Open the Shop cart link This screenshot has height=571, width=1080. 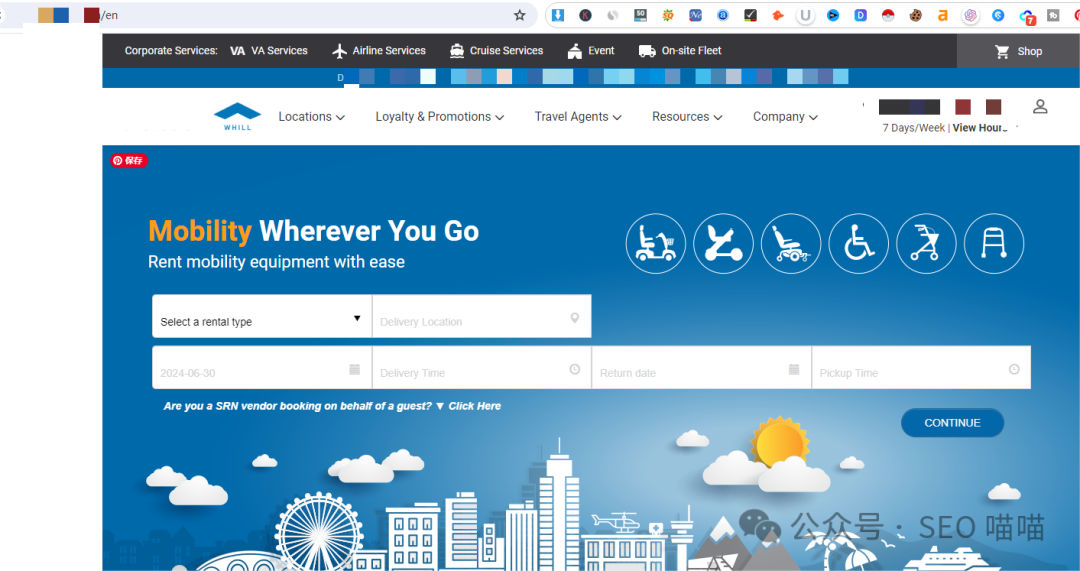(x=1018, y=51)
